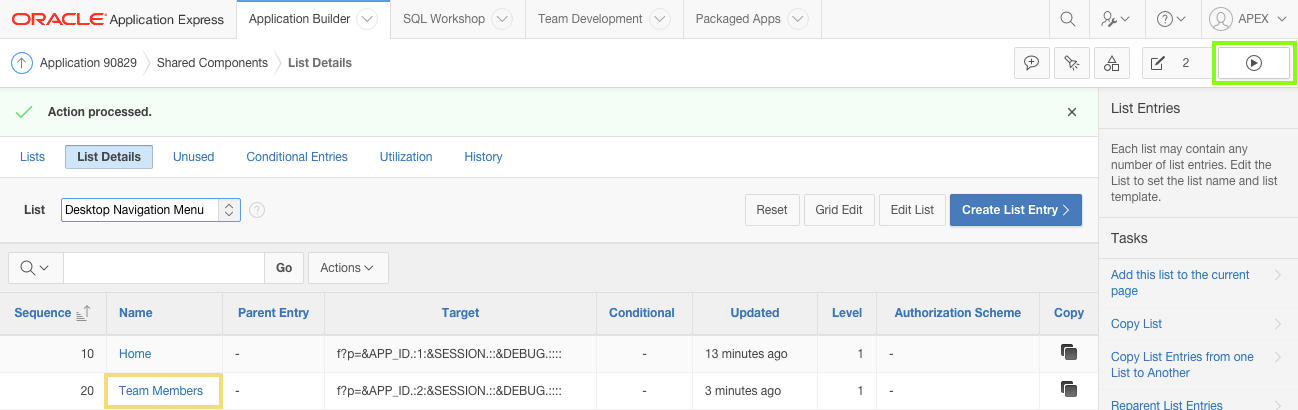Dismiss the Action processed message
1298x410 pixels.
1072,112
